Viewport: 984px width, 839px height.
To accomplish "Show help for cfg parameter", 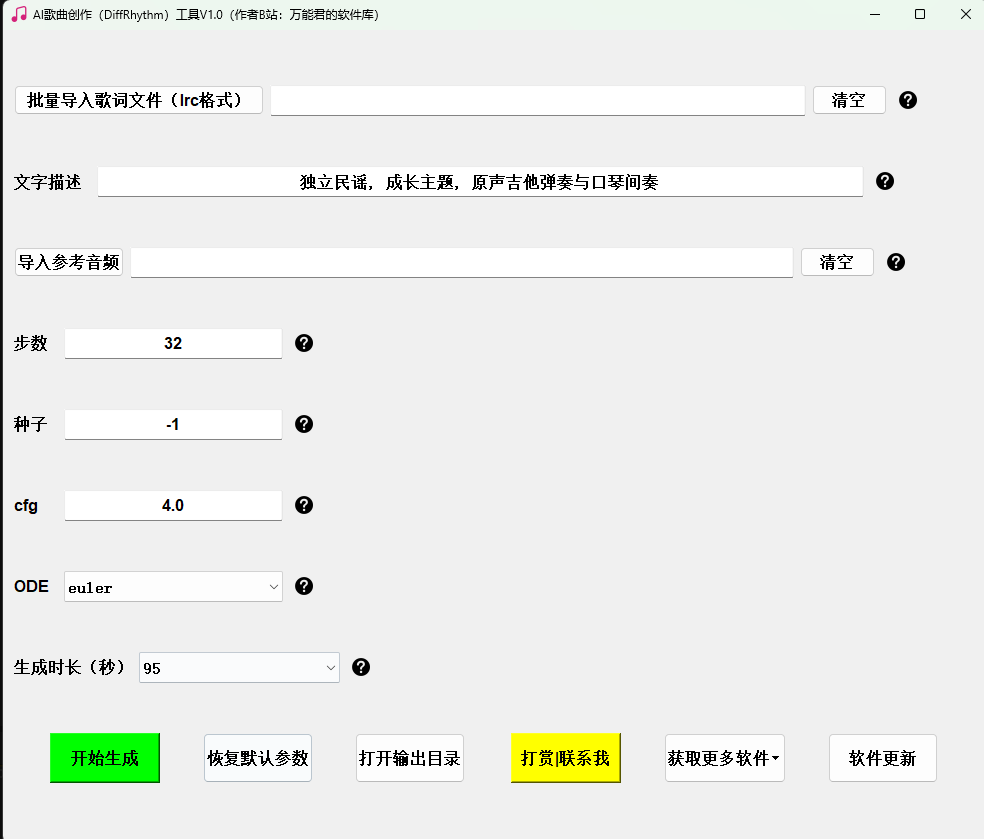I will pyautogui.click(x=304, y=505).
